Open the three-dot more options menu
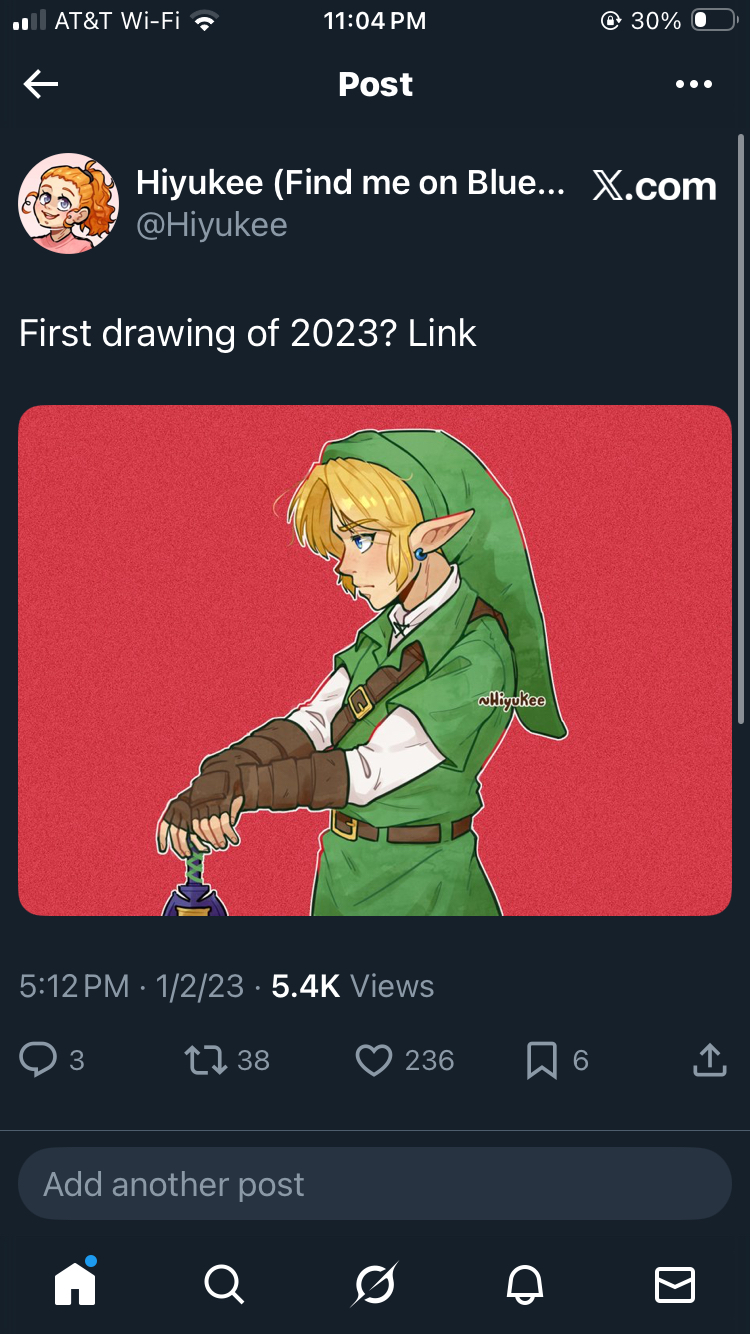This screenshot has height=1334, width=750. (693, 85)
